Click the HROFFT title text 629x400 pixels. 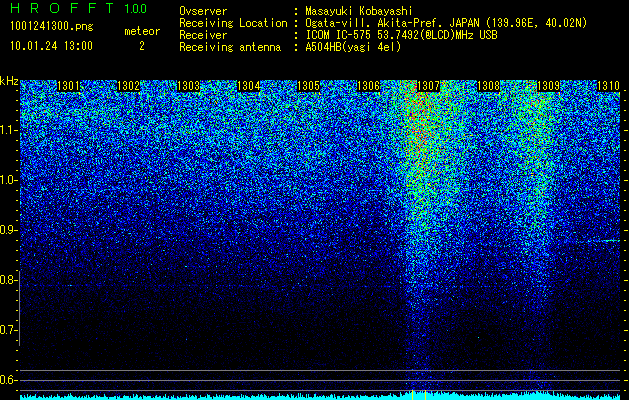tap(61, 8)
